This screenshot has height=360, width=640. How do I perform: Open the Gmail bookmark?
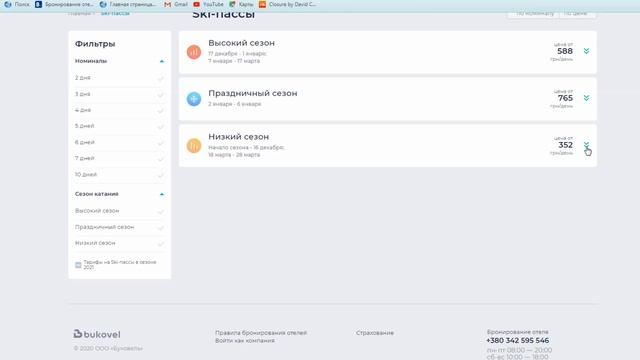176,4
